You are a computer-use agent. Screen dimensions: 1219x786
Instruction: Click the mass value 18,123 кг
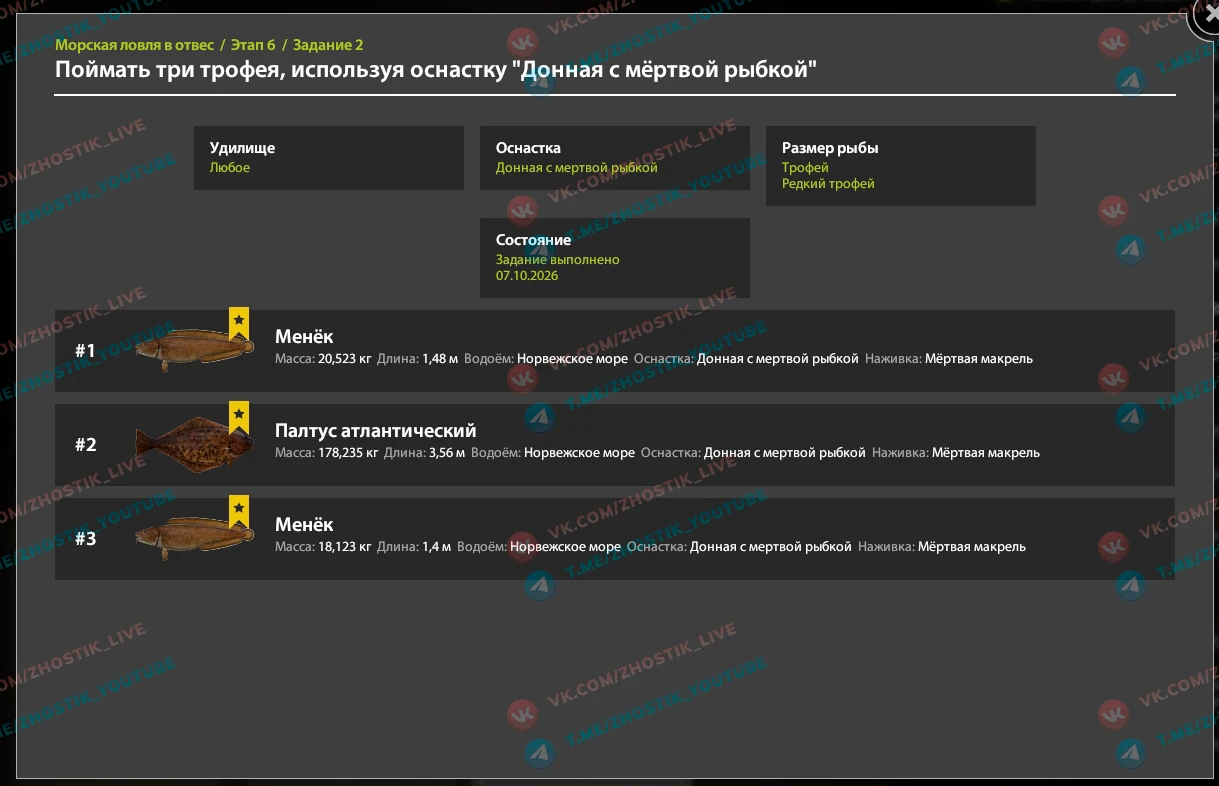(x=344, y=546)
